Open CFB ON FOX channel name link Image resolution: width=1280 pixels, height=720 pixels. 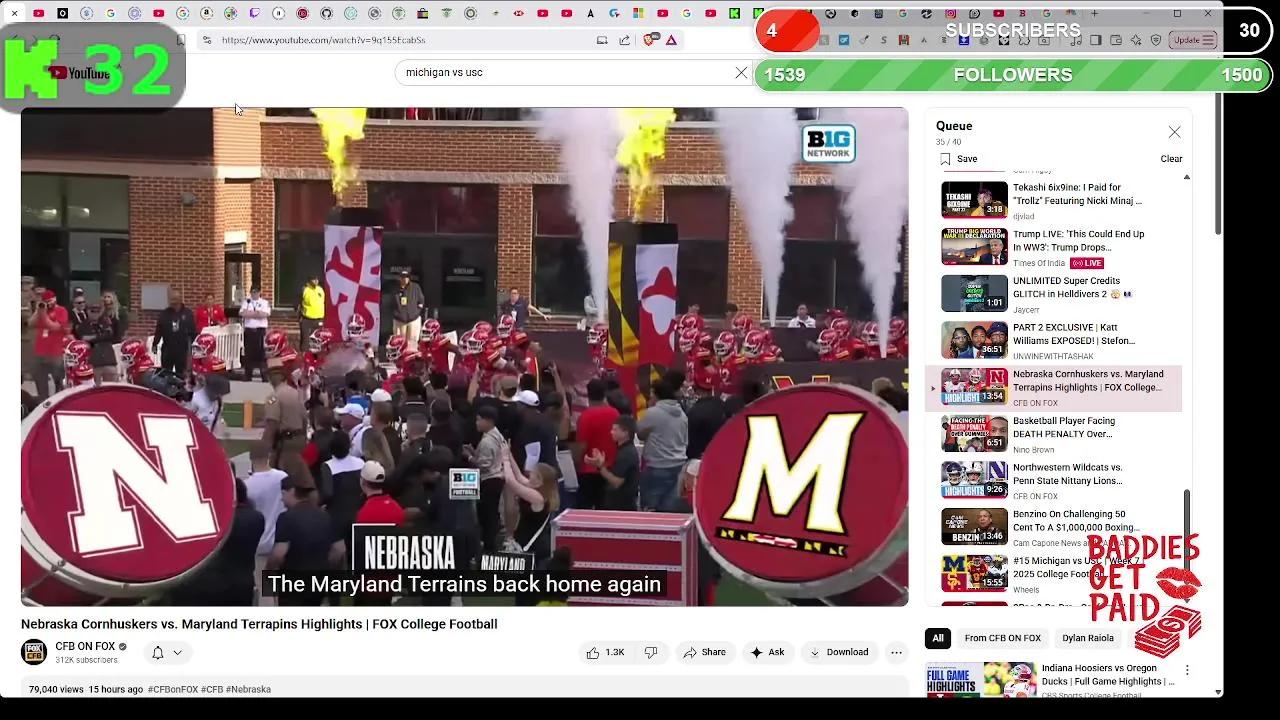tap(85, 646)
